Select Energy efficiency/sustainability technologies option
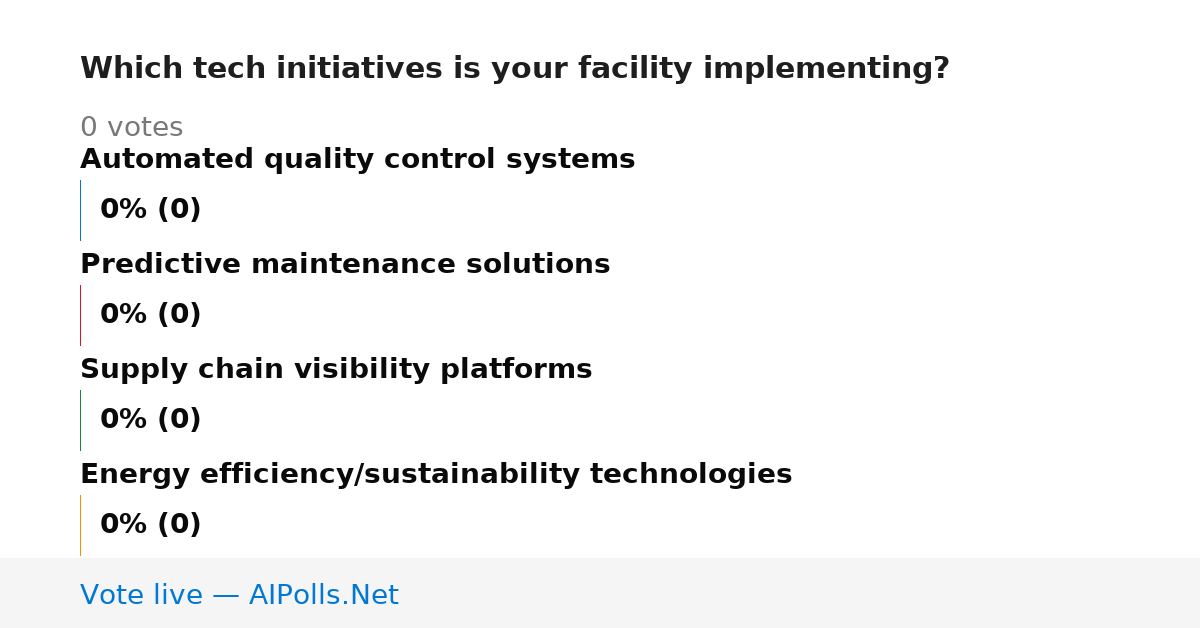This screenshot has height=628, width=1200. pyautogui.click(x=436, y=475)
